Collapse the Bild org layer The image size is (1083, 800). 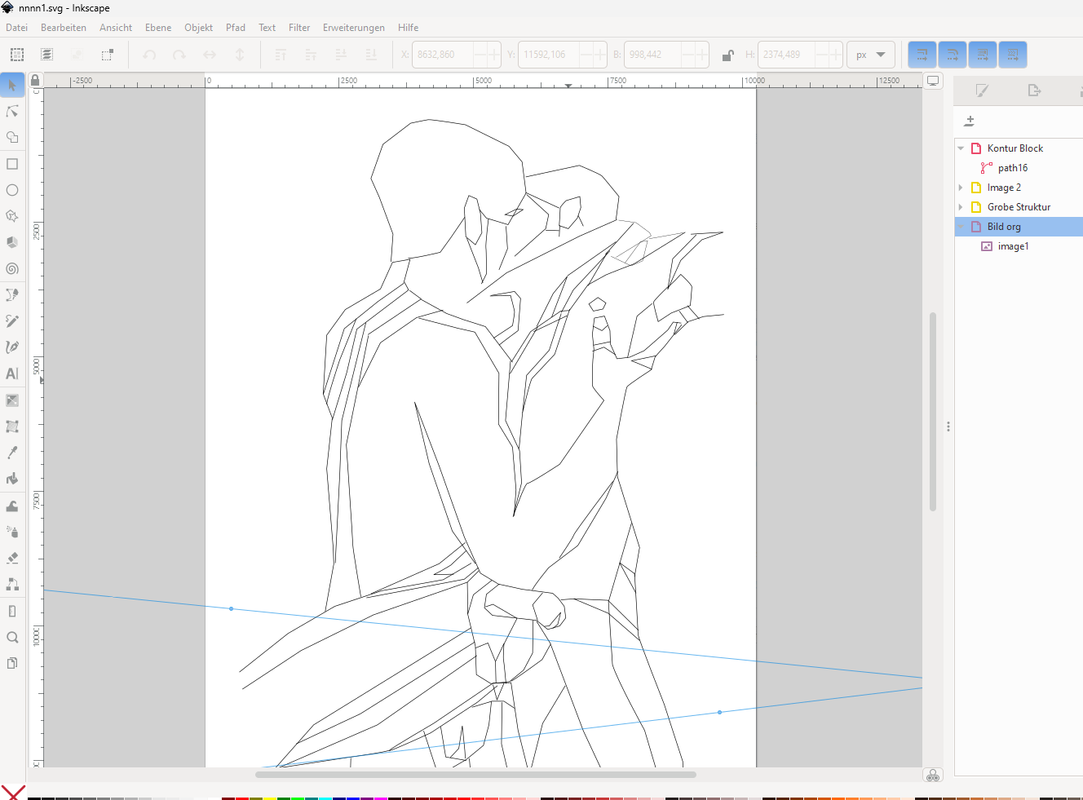click(961, 227)
